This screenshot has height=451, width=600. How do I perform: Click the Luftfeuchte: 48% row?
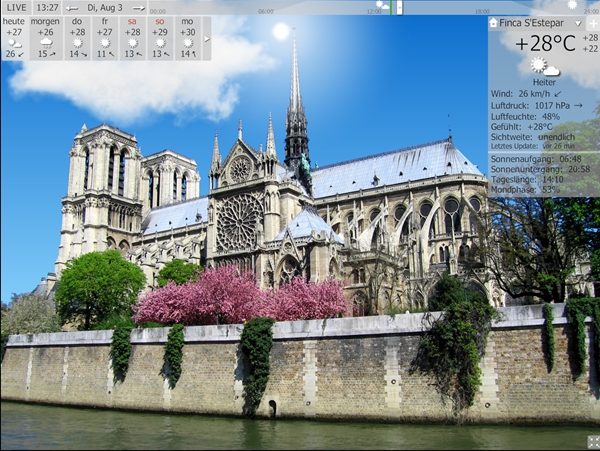(x=525, y=116)
